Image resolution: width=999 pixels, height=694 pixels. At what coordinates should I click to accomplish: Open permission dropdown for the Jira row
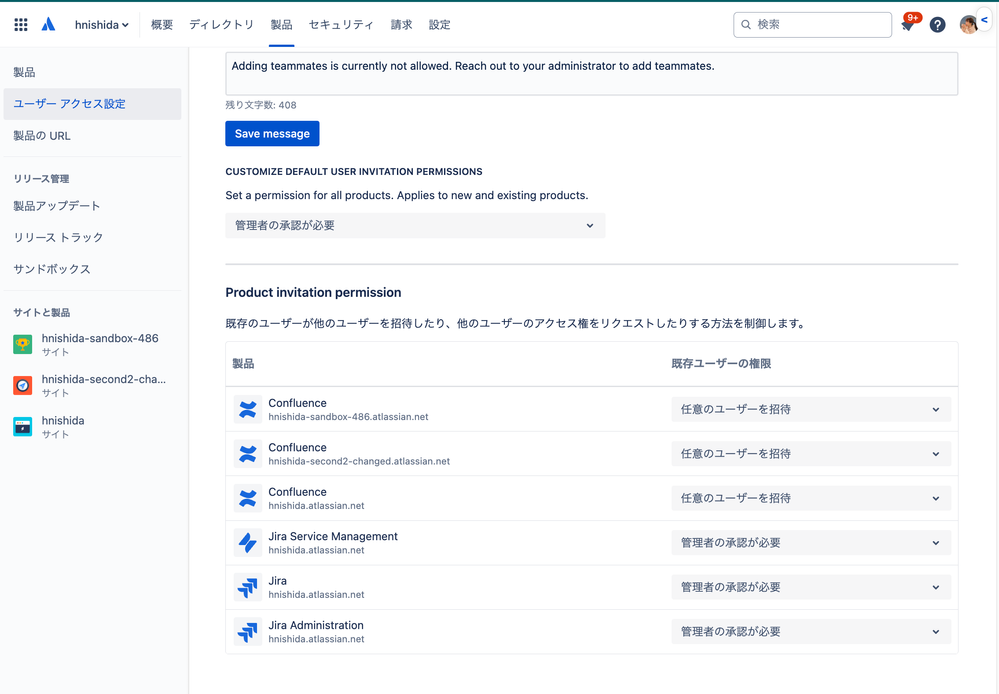pyautogui.click(x=811, y=588)
